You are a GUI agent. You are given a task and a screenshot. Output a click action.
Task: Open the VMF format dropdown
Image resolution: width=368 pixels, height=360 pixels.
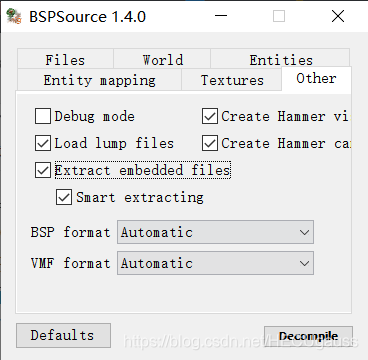[215, 263]
